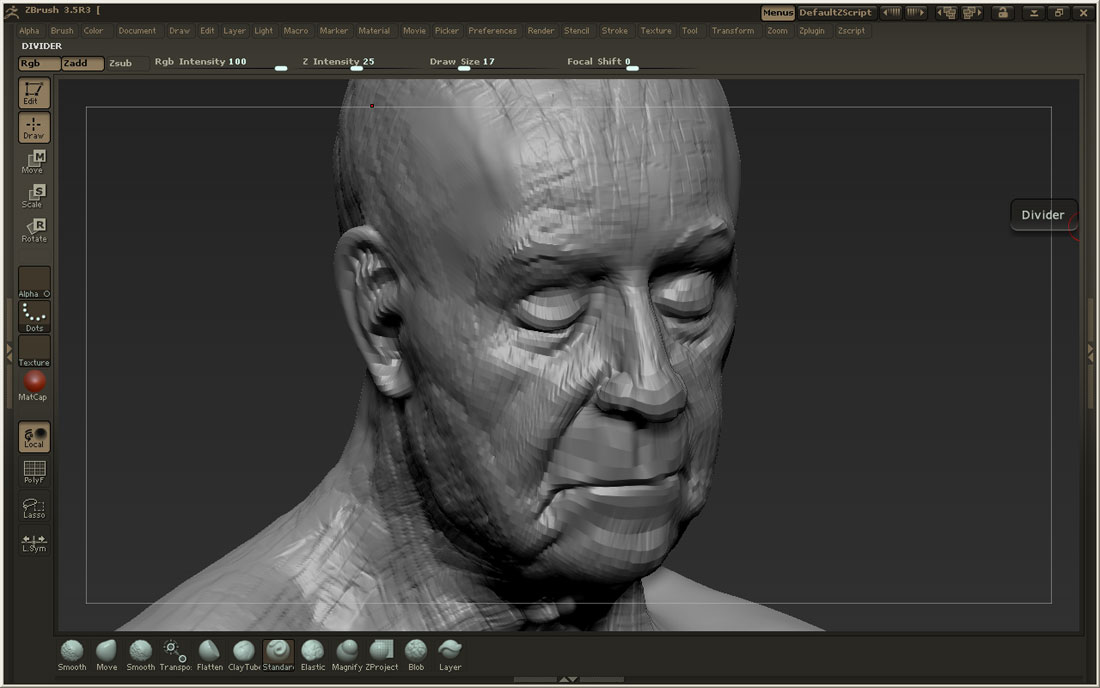Select the Blob brush

tap(416, 653)
